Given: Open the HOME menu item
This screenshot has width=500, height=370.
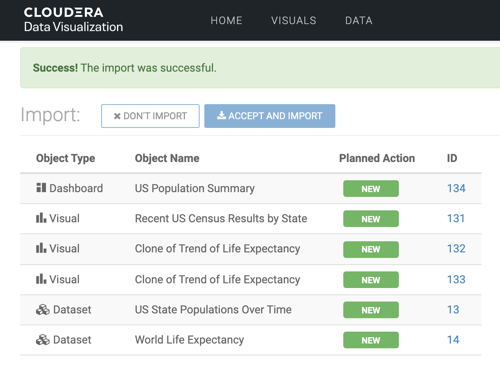Looking at the screenshot, I should 226,20.
